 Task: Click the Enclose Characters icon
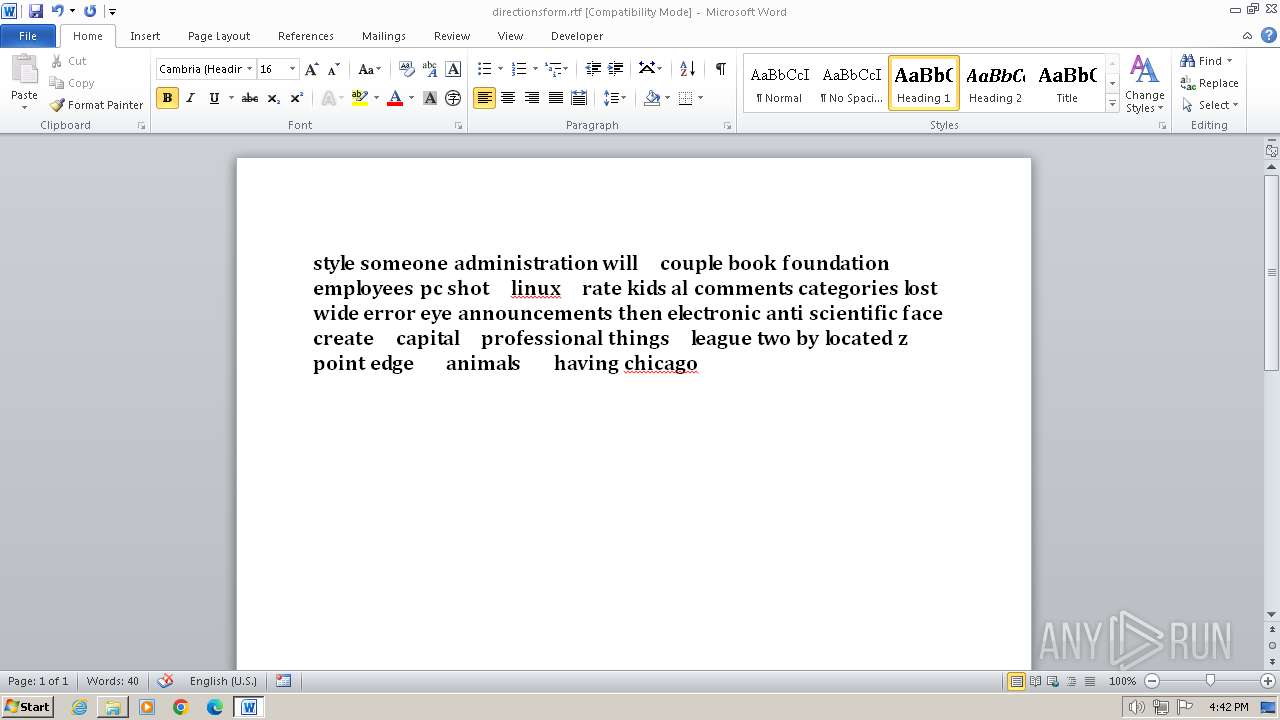point(453,98)
